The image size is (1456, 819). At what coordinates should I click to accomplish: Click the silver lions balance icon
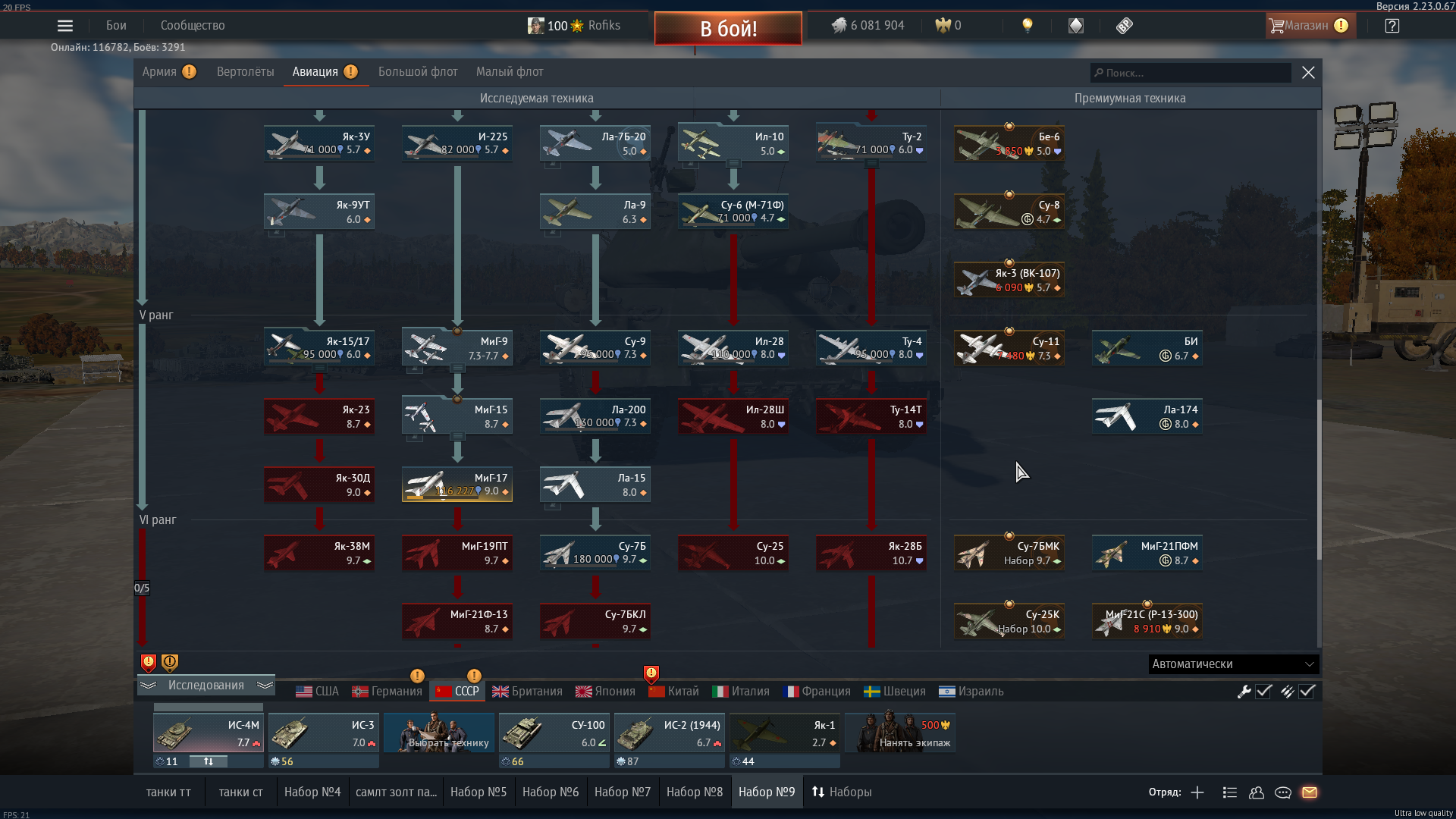pyautogui.click(x=839, y=26)
